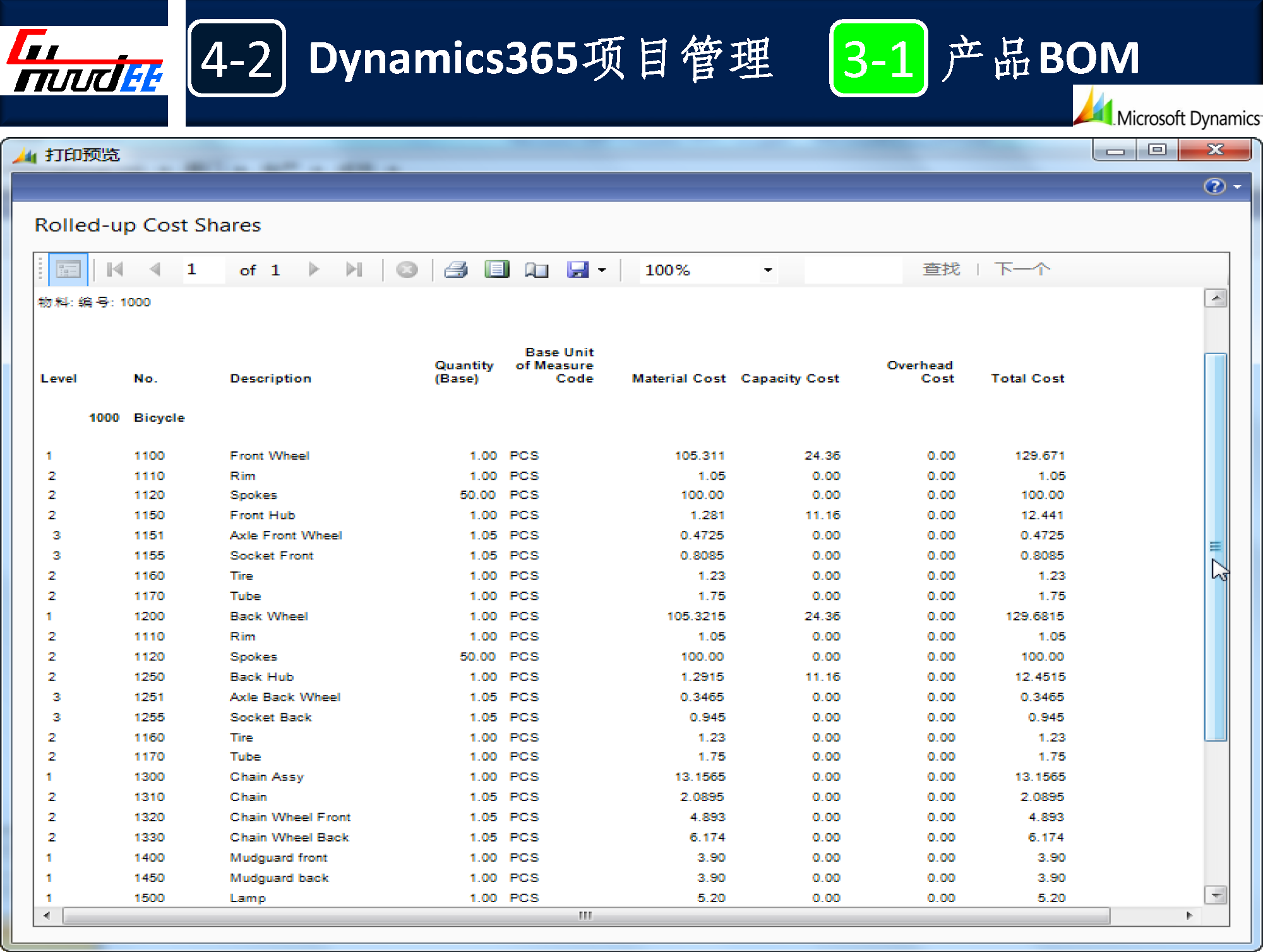Click the blue help question icon
This screenshot has width=1263, height=952.
tap(1214, 186)
